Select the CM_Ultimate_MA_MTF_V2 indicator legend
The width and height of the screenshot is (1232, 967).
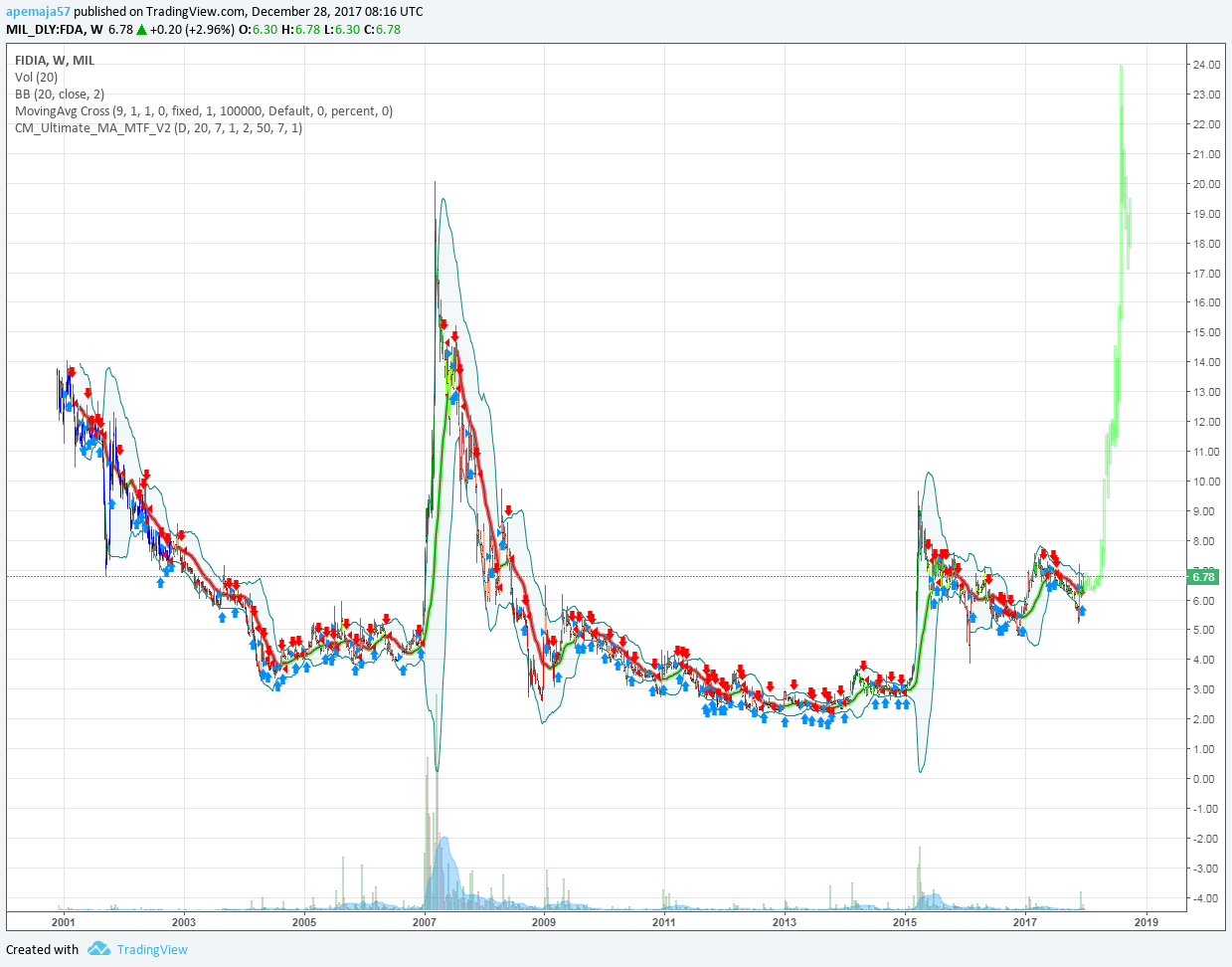[x=159, y=127]
